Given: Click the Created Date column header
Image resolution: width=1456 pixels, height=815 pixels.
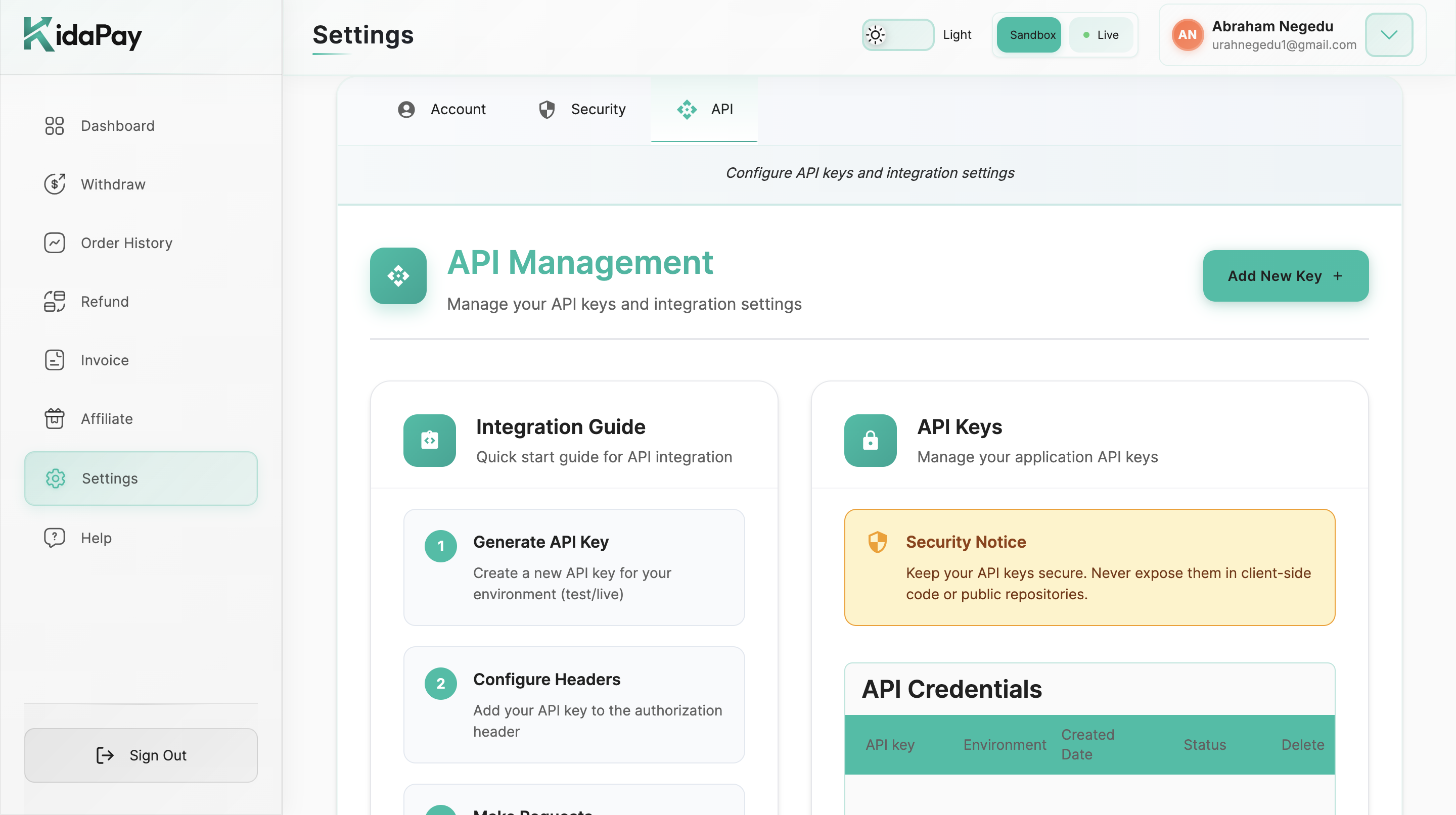Looking at the screenshot, I should pos(1087,744).
